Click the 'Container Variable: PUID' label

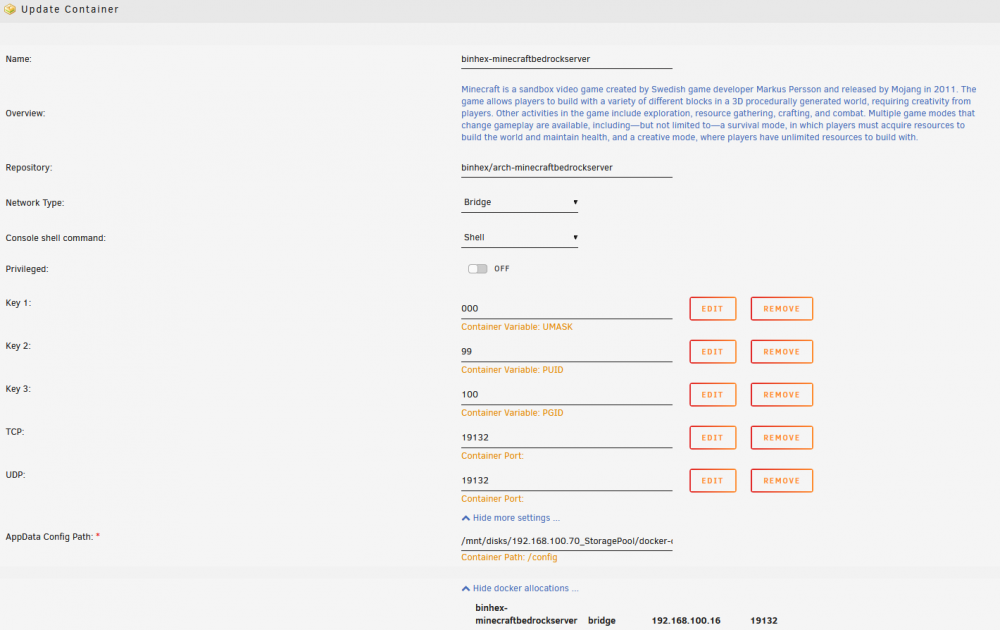point(512,370)
